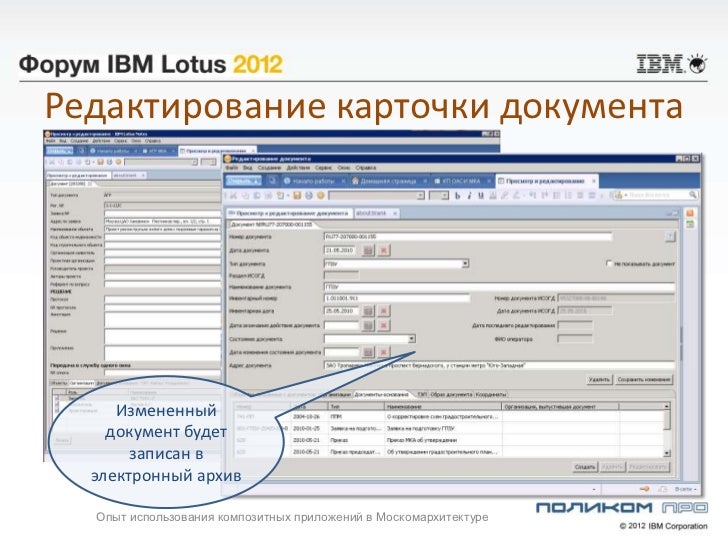728x546 pixels.
Task: Open calendar picker for Инвентарная дата
Action: [x=368, y=311]
